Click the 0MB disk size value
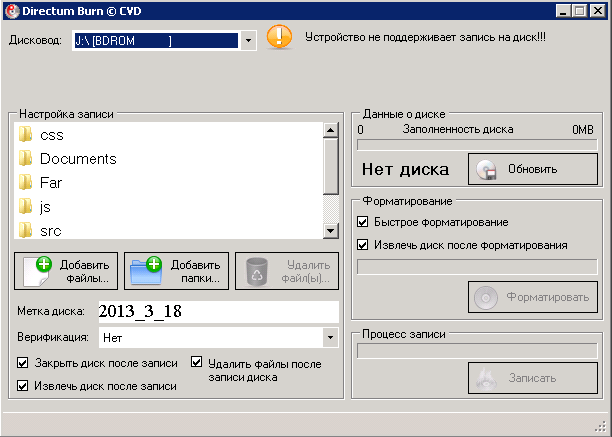 (583, 130)
